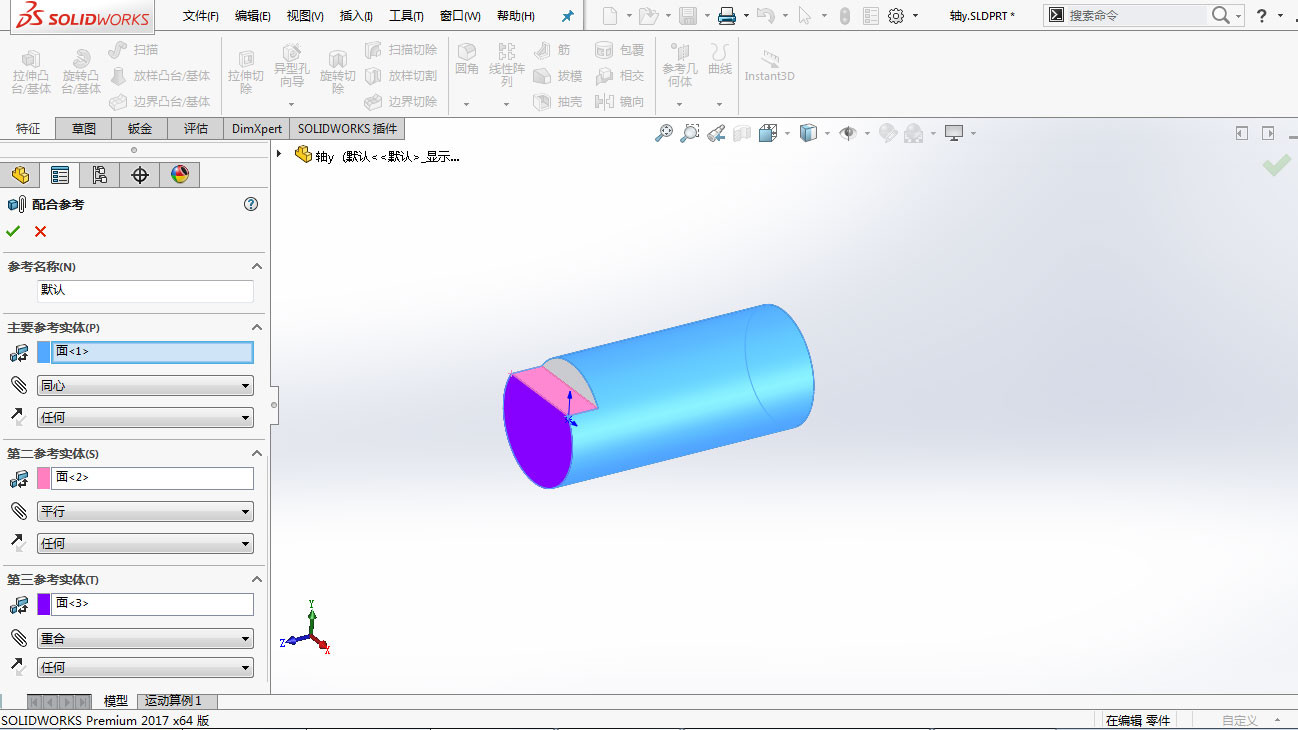Toggle the menu bar pin icon
Screen dimensions: 1298x730
pyautogui.click(x=567, y=16)
